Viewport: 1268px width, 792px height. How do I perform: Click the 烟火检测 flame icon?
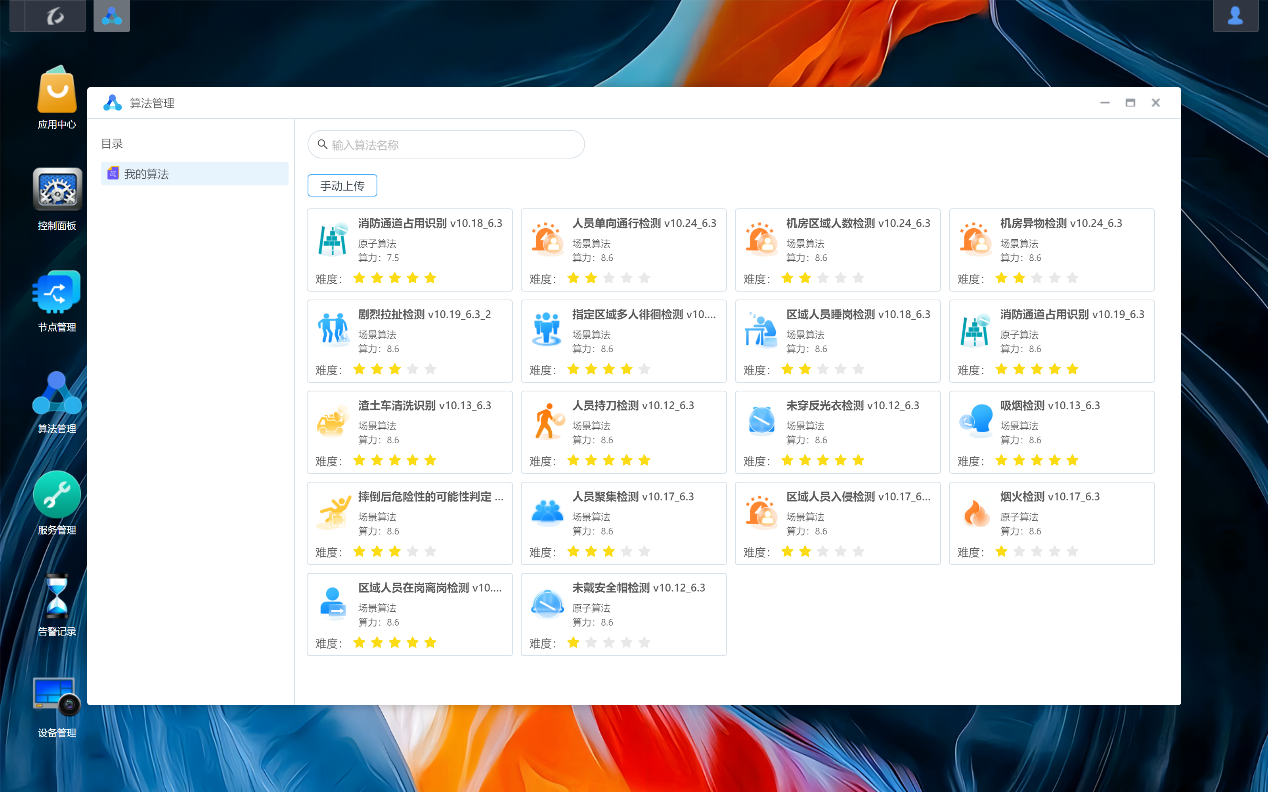pos(975,512)
